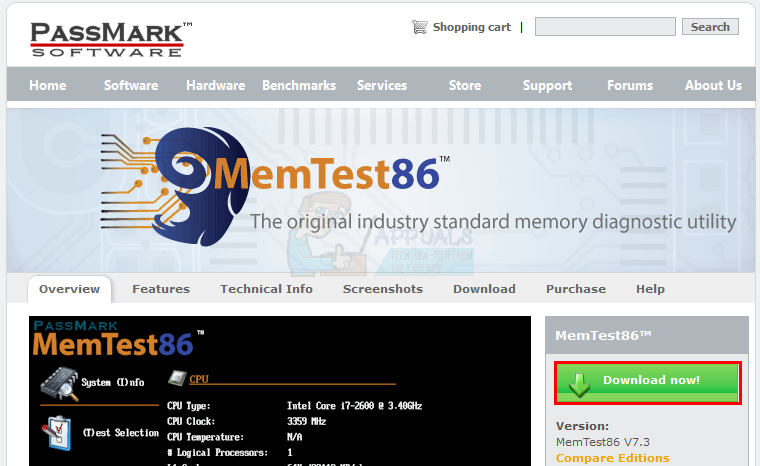
Task: Open the Shopping cart link
Action: 472,27
